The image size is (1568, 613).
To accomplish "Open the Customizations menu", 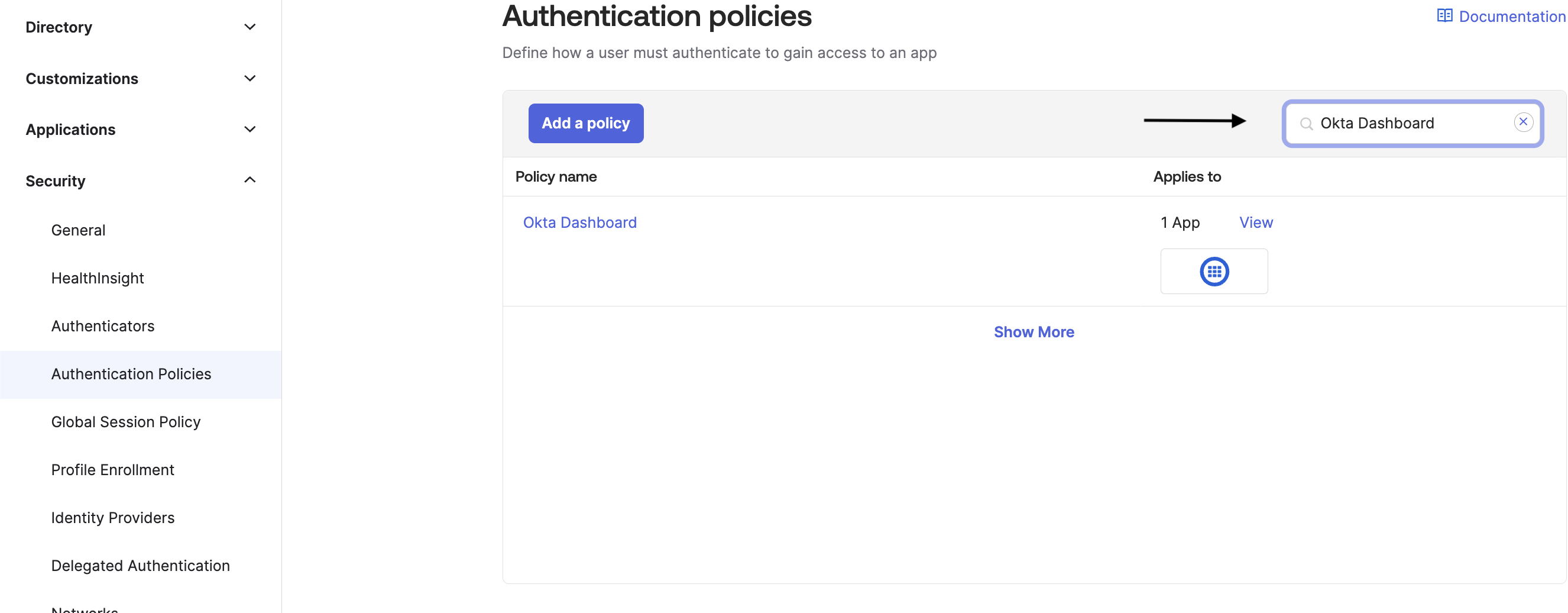I will click(x=82, y=79).
